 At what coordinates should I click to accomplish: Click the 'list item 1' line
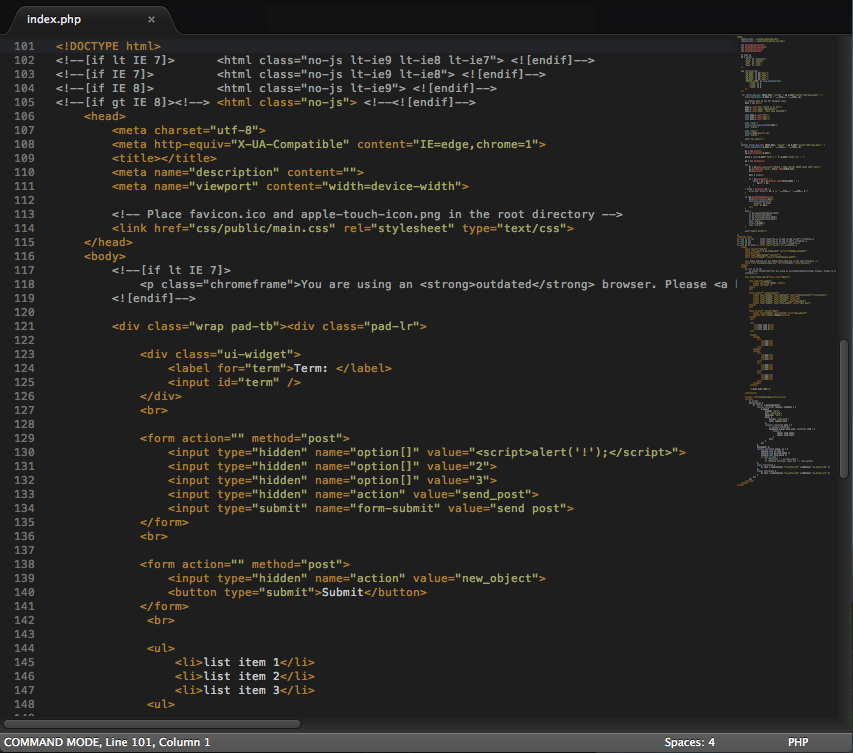click(x=245, y=663)
